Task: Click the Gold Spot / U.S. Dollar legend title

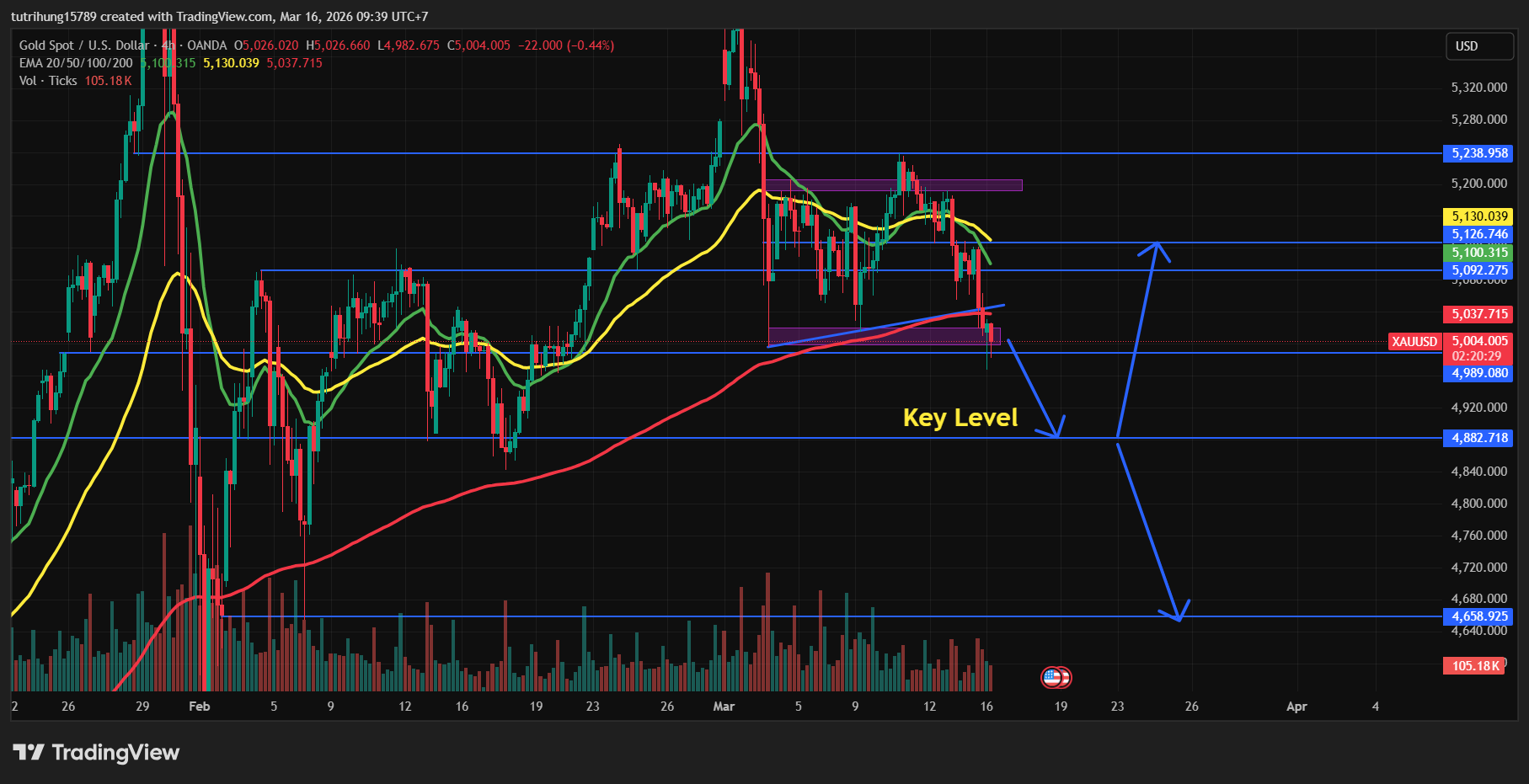Action: [84, 45]
